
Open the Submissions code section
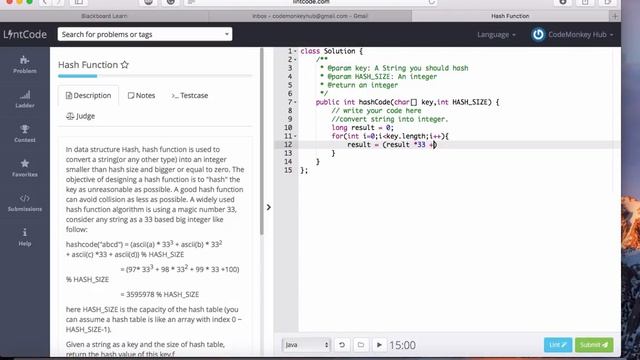coord(24,202)
